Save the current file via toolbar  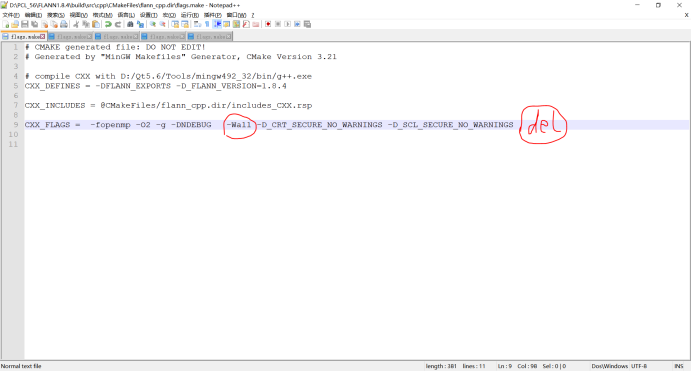tap(25, 24)
